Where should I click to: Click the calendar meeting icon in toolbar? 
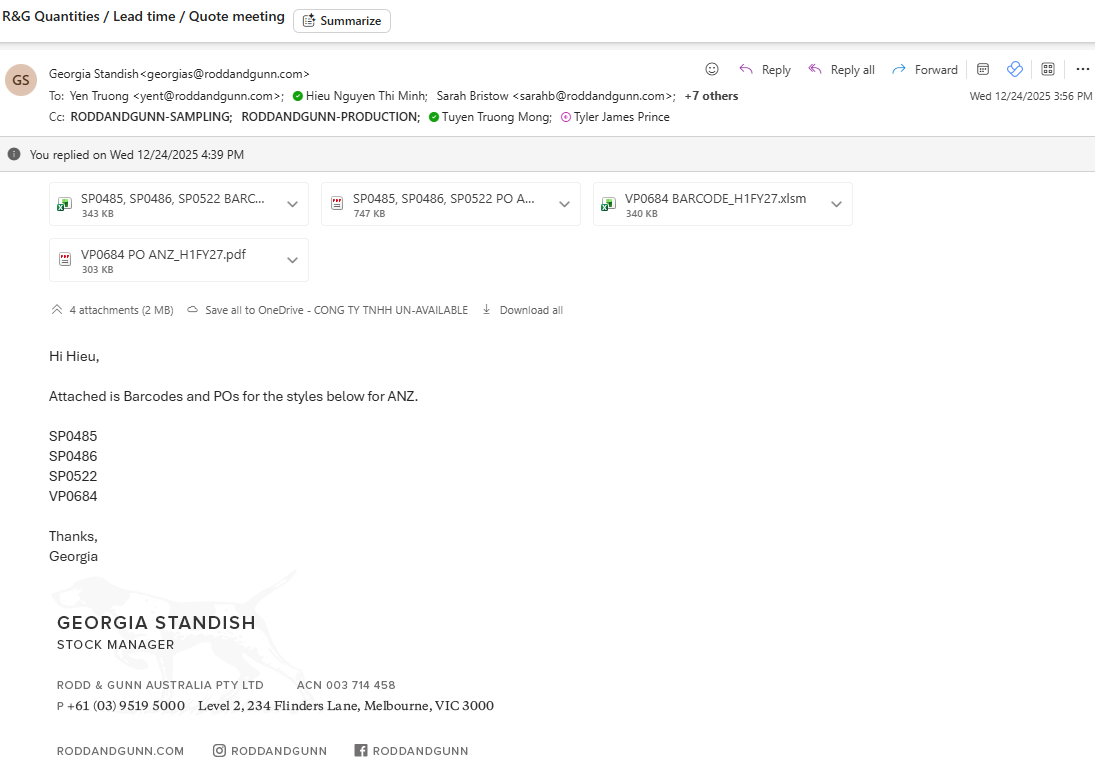[983, 69]
